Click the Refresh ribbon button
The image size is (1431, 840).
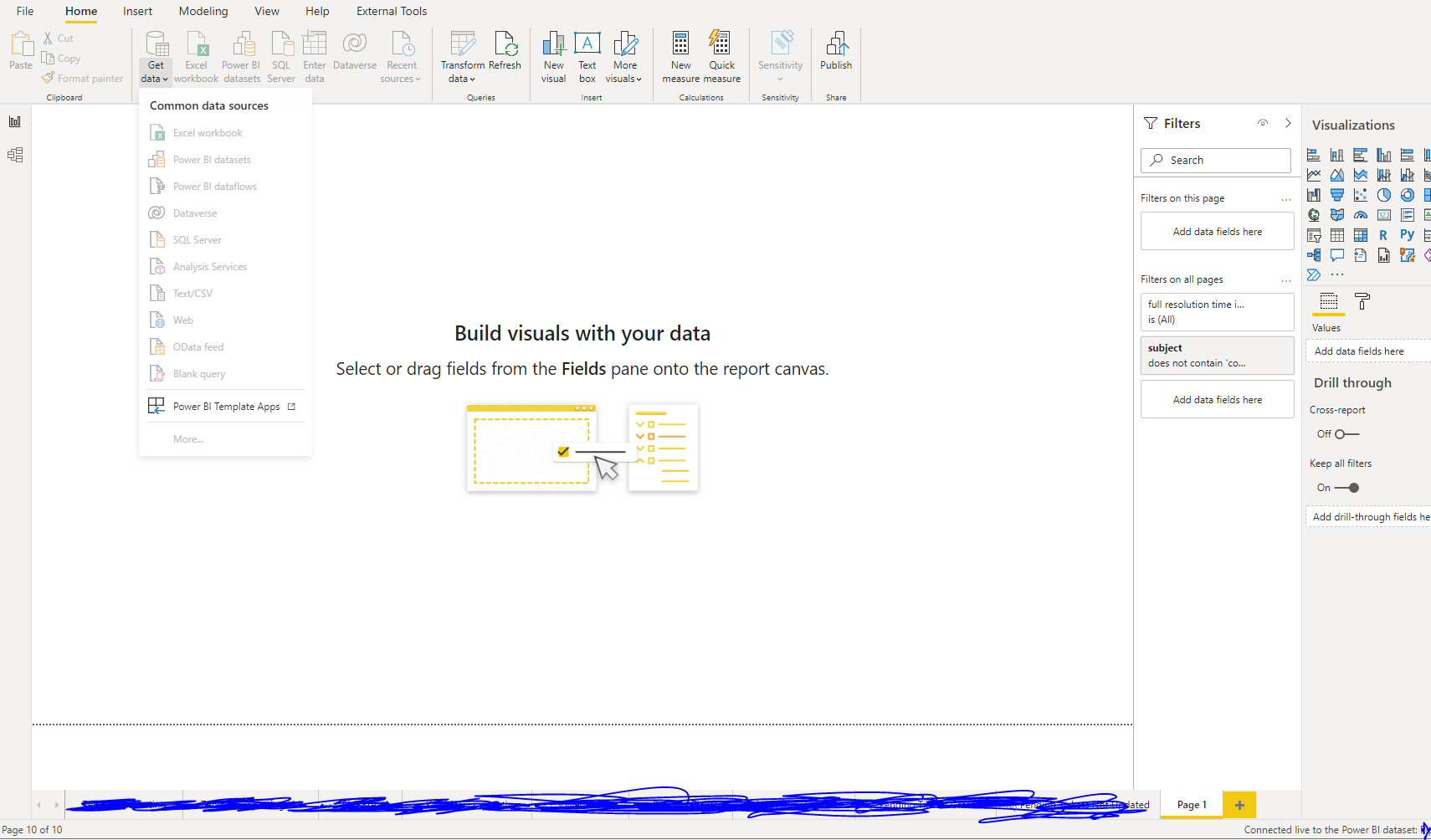pos(505,51)
